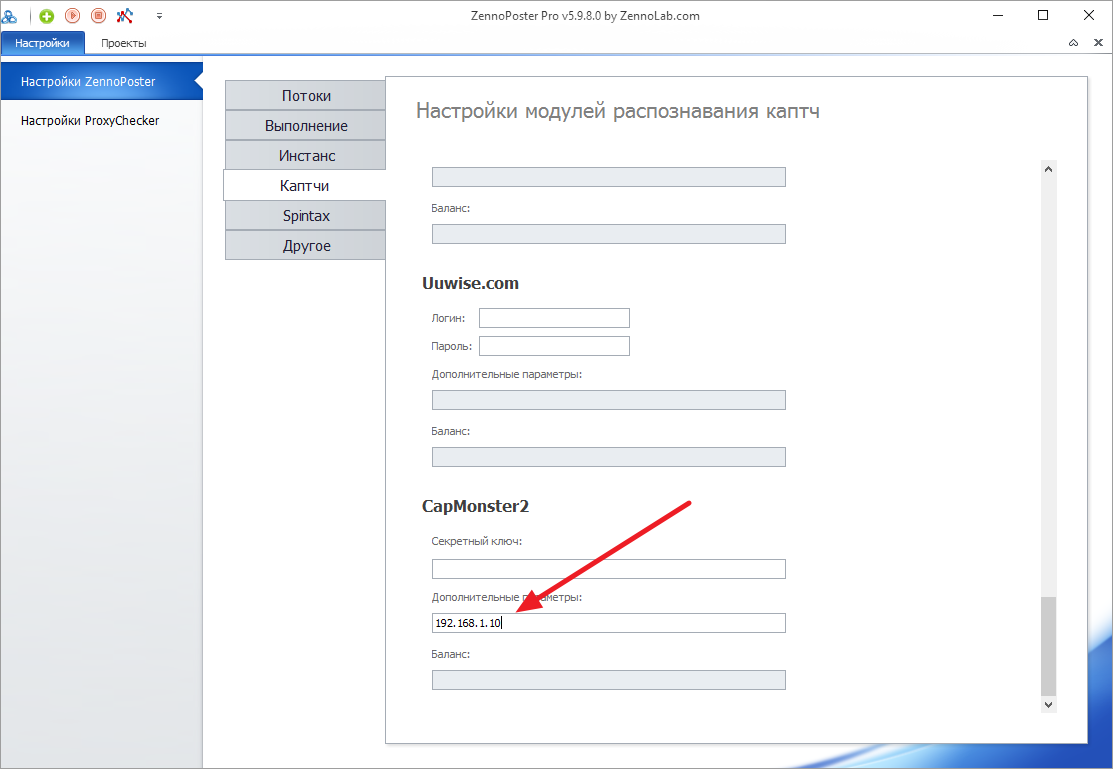
Task: Open the Другое settings section
Action: [x=305, y=246]
